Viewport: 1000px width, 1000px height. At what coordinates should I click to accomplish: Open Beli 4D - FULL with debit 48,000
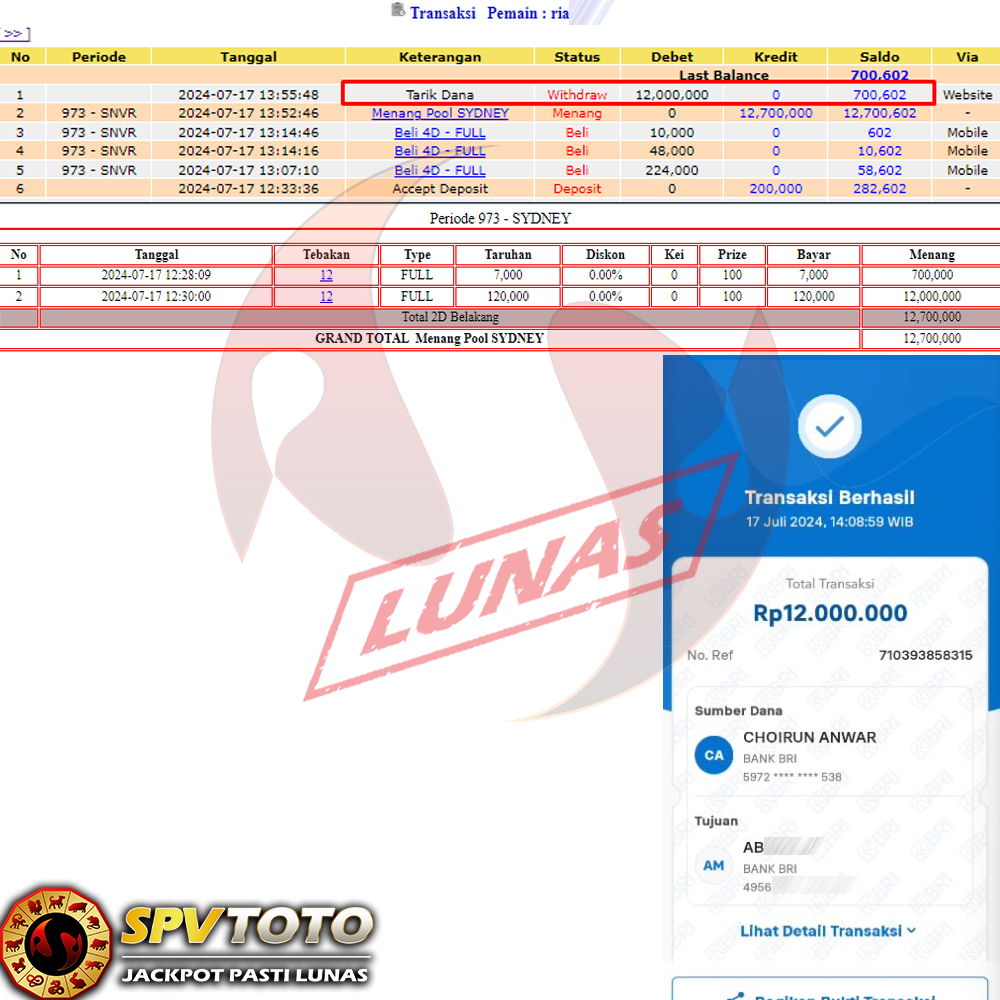click(440, 151)
